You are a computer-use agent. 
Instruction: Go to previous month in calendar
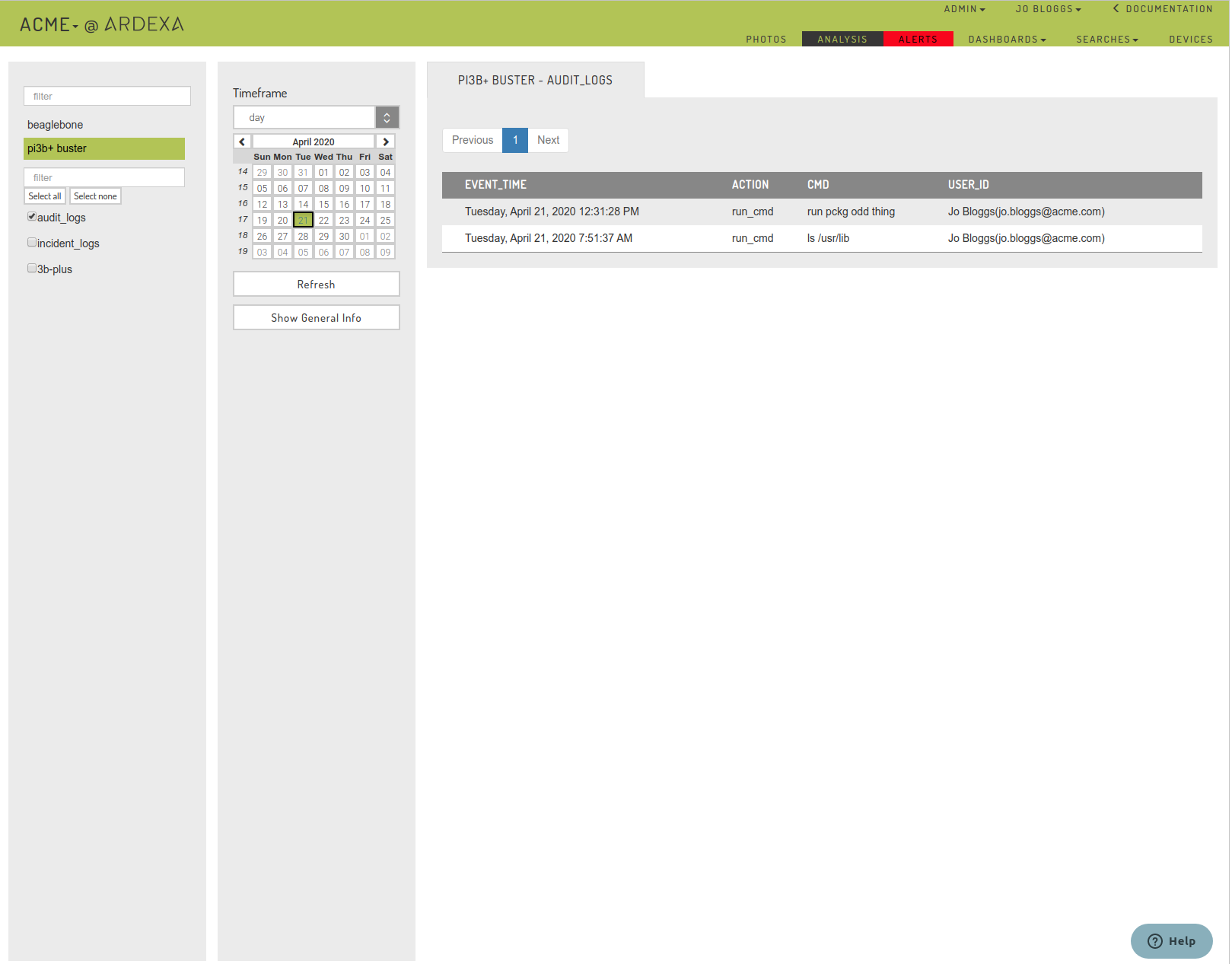point(242,142)
